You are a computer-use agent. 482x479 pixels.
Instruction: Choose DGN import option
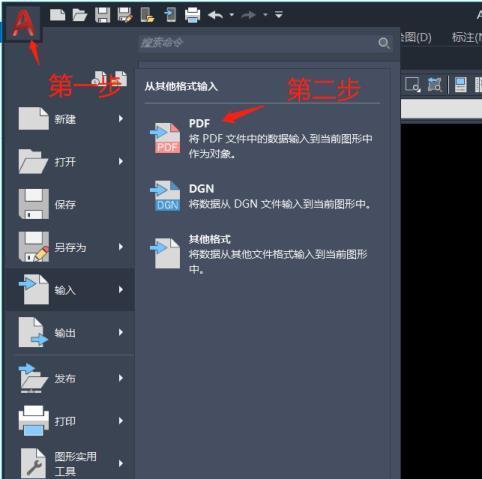pos(261,196)
